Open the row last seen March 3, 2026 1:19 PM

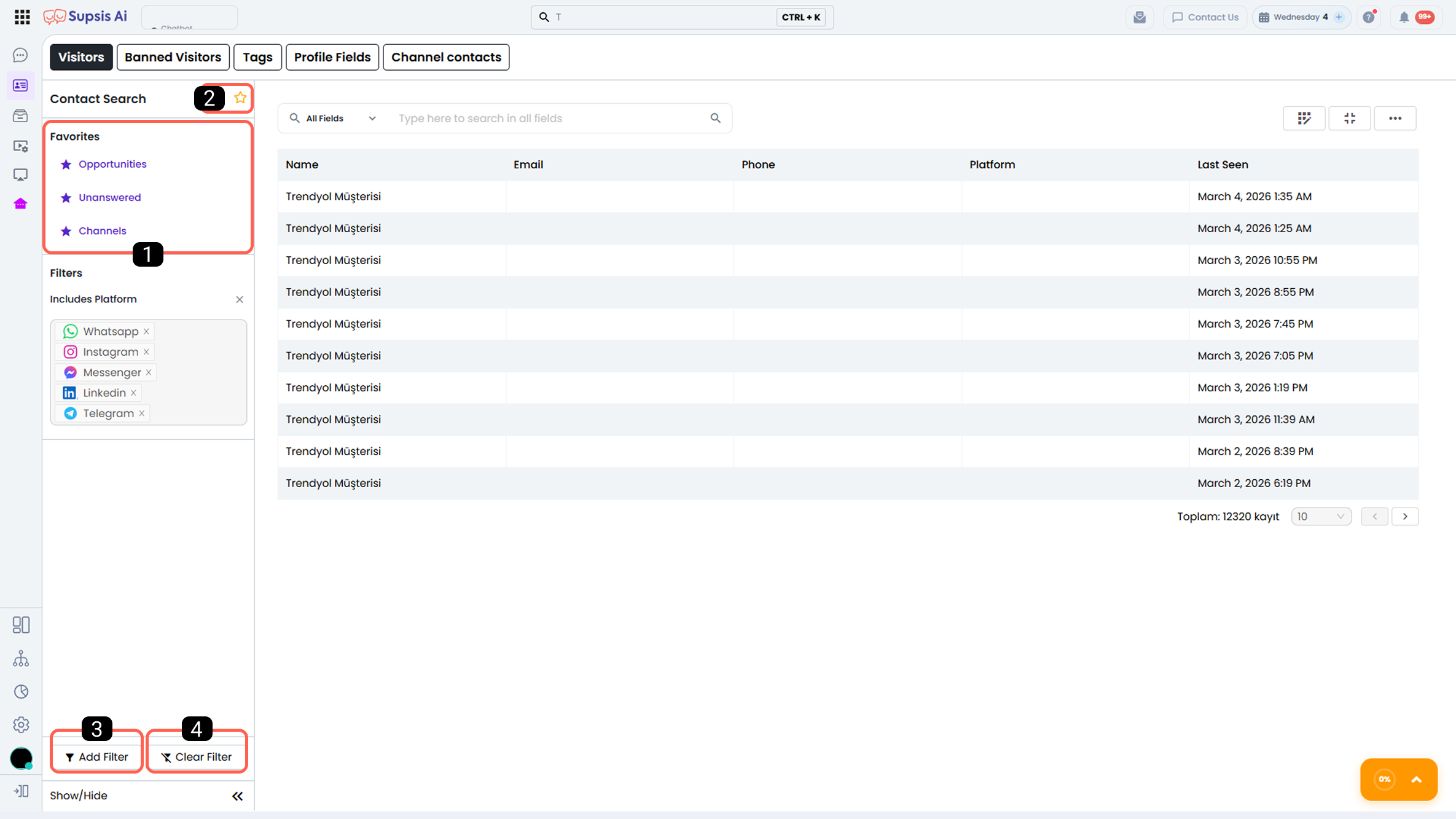pos(848,388)
